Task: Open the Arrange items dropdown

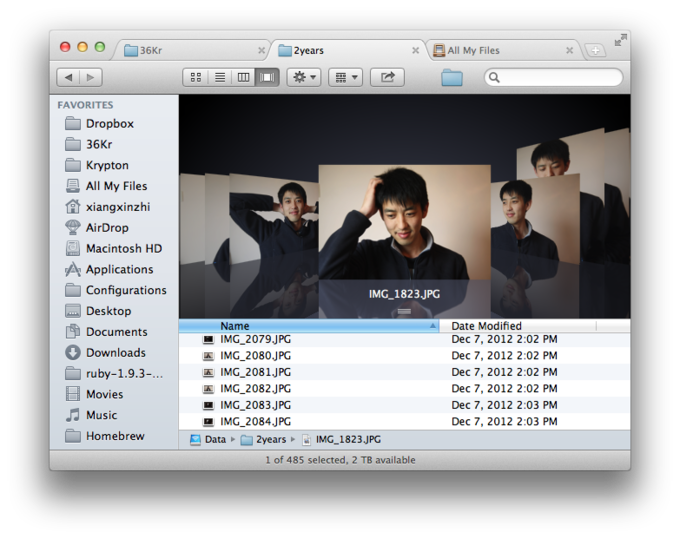Action: click(x=346, y=78)
